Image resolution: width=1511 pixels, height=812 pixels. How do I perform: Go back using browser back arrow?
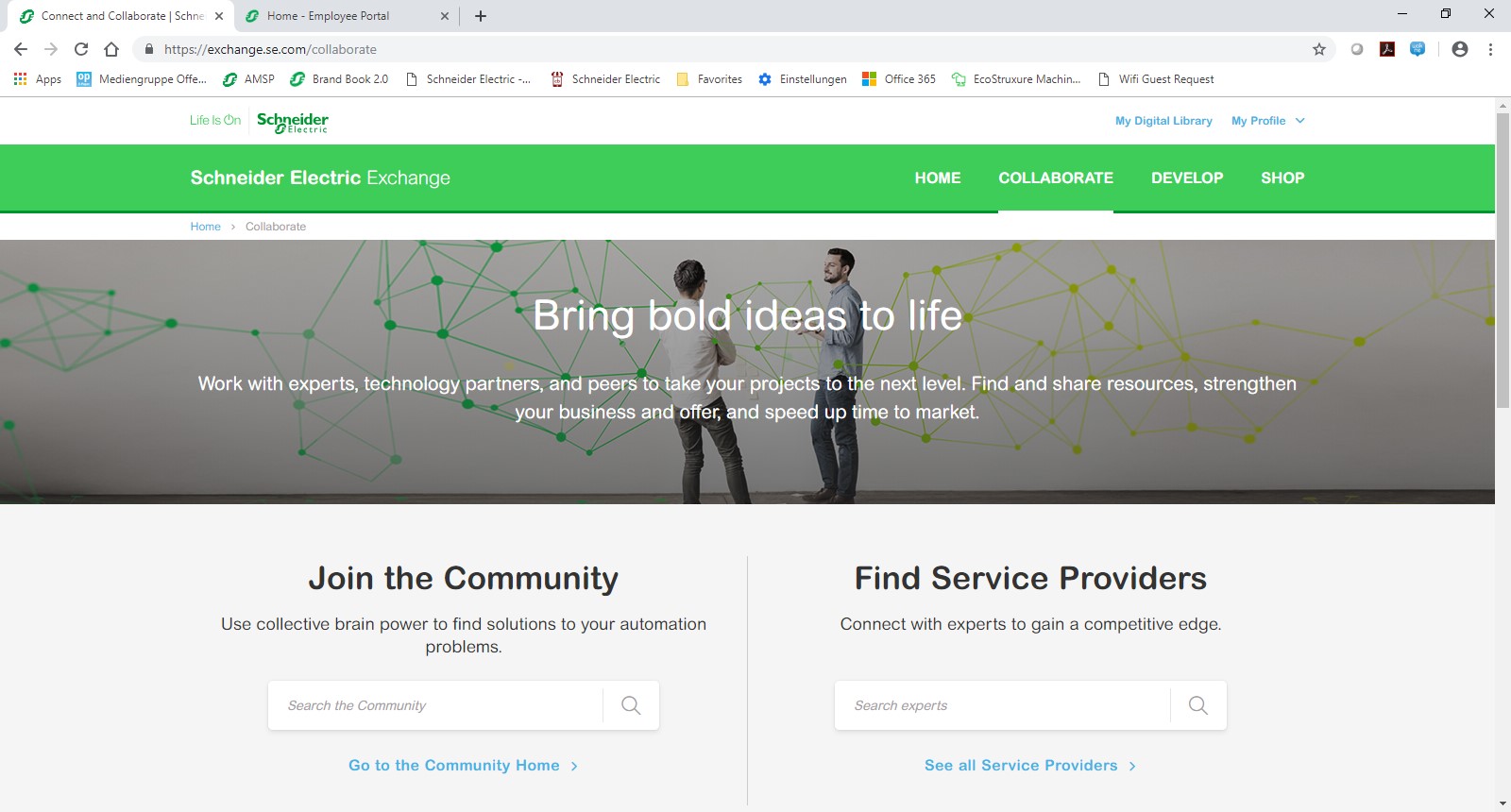(21, 49)
